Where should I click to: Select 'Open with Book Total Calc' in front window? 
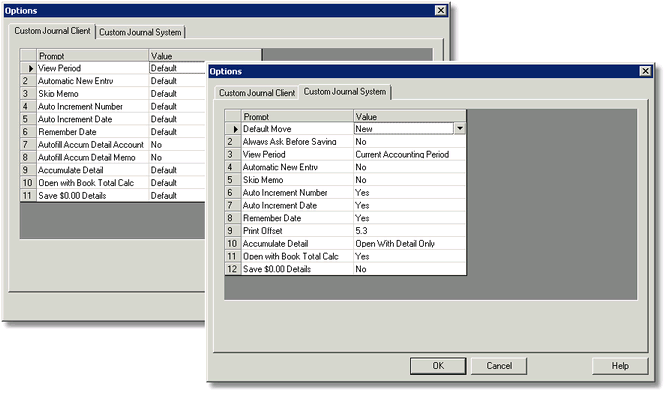(297, 256)
